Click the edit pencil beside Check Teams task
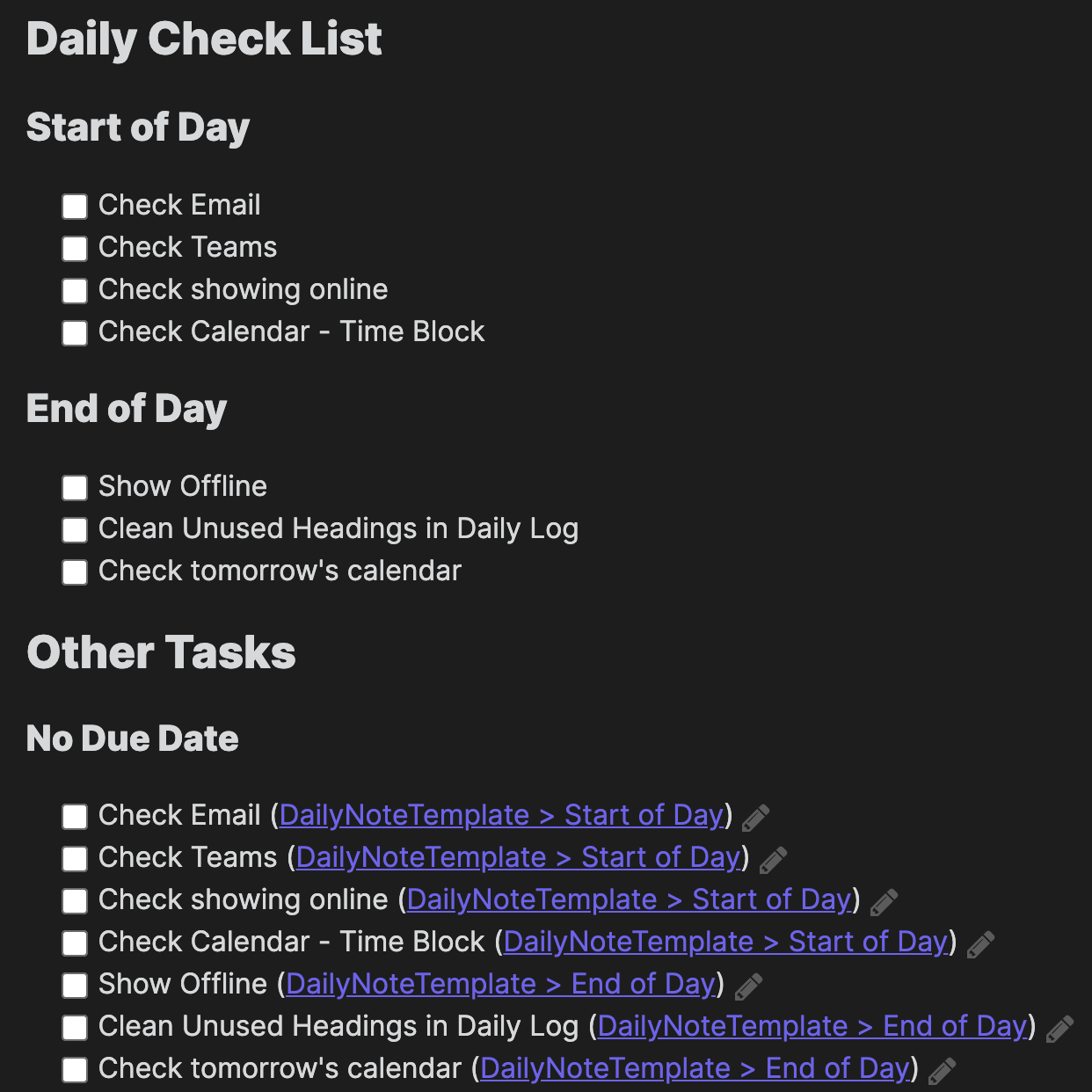Screen dimensions: 1092x1092 tap(772, 859)
